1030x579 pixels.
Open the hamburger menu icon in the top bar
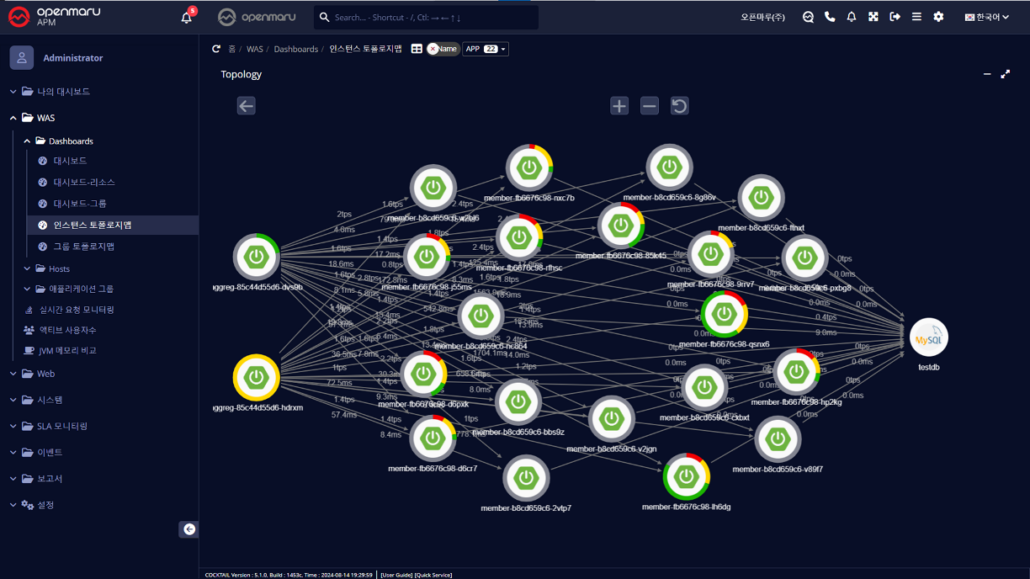pyautogui.click(x=917, y=16)
